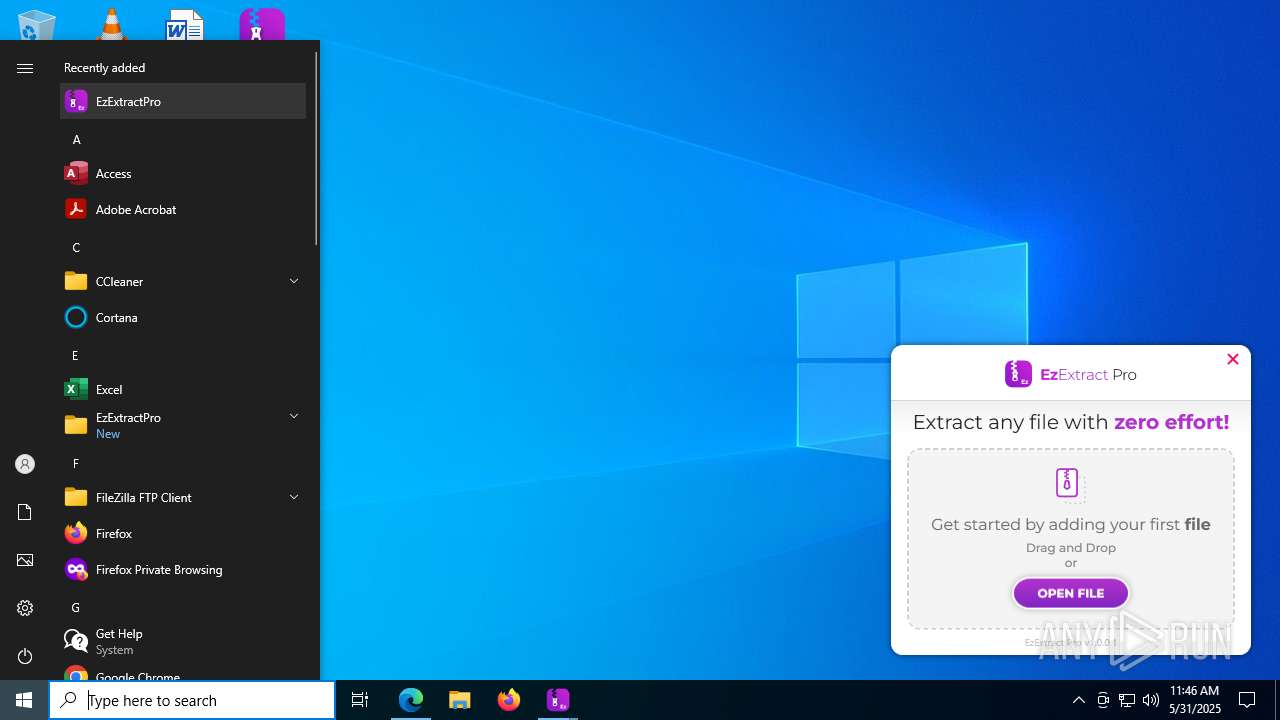Click the Windows Start button
This screenshot has width=1280, height=720.
click(24, 700)
